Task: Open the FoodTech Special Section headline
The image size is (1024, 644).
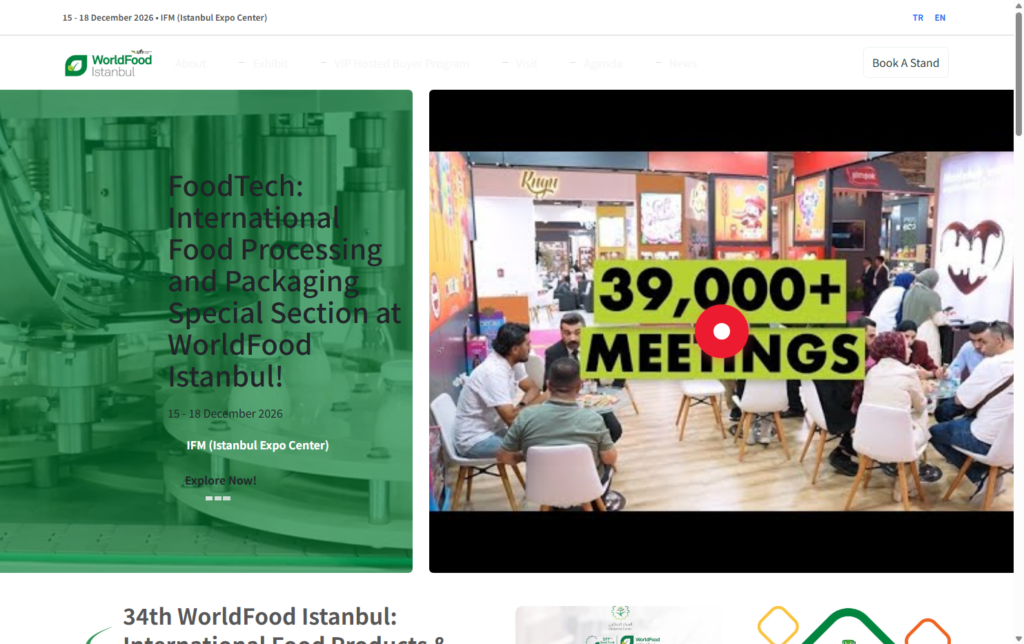Action: click(x=284, y=281)
